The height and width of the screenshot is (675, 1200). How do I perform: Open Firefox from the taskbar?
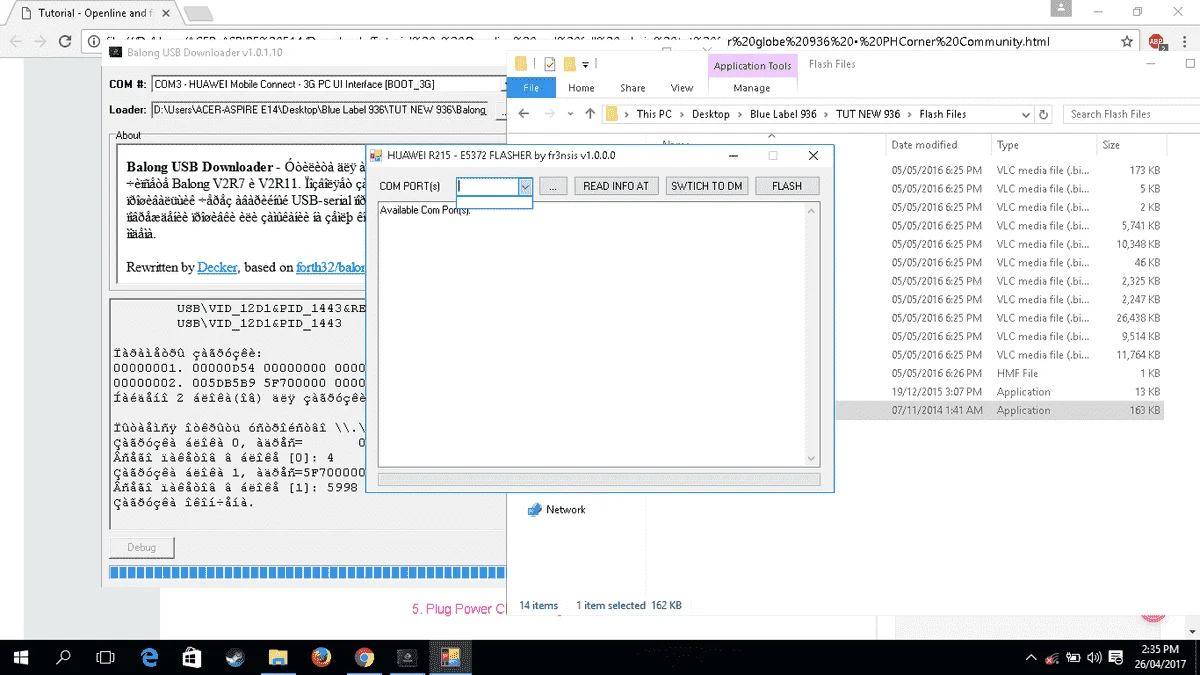pyautogui.click(x=321, y=657)
